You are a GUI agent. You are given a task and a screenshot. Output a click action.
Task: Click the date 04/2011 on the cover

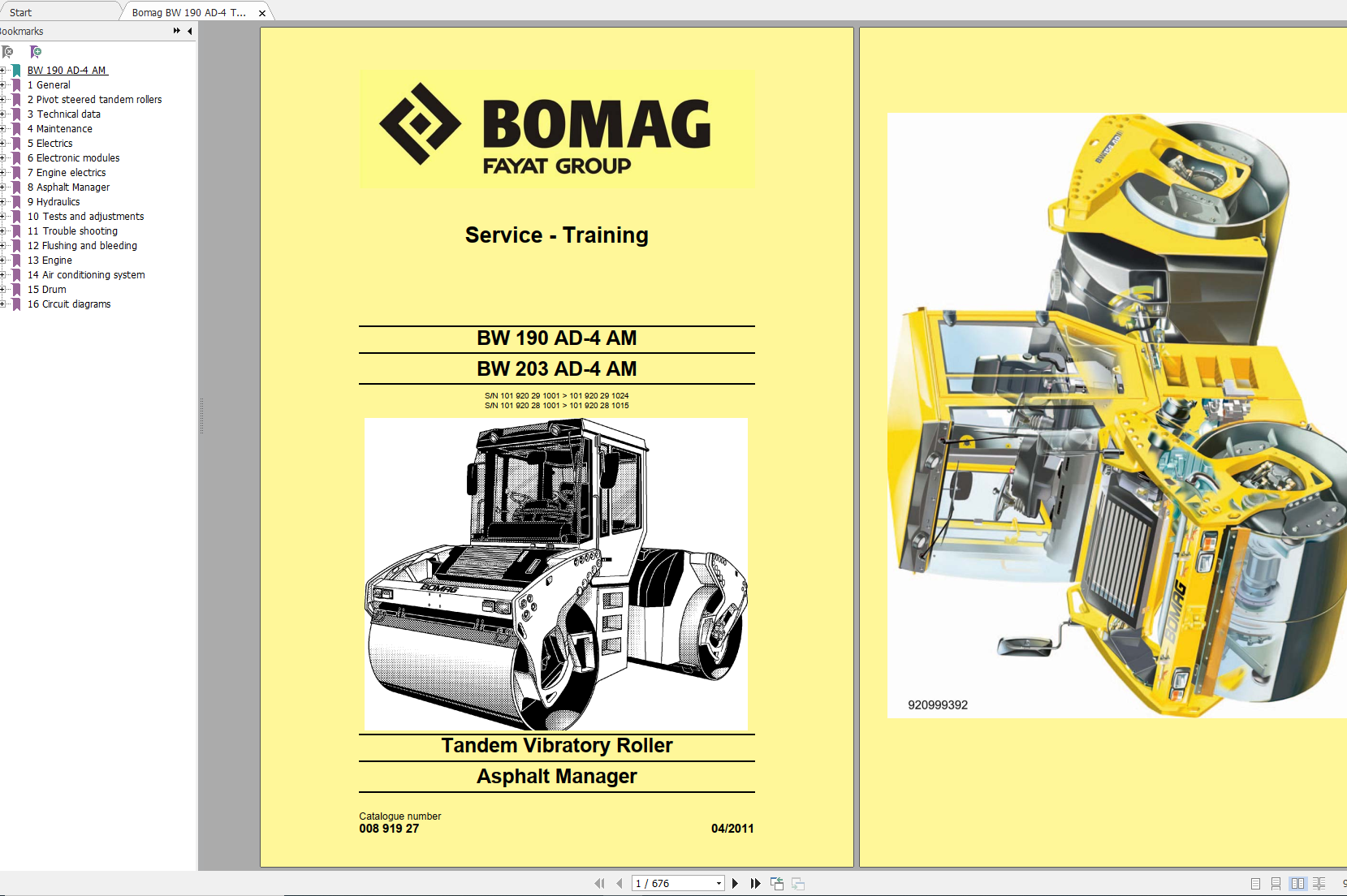[x=732, y=829]
